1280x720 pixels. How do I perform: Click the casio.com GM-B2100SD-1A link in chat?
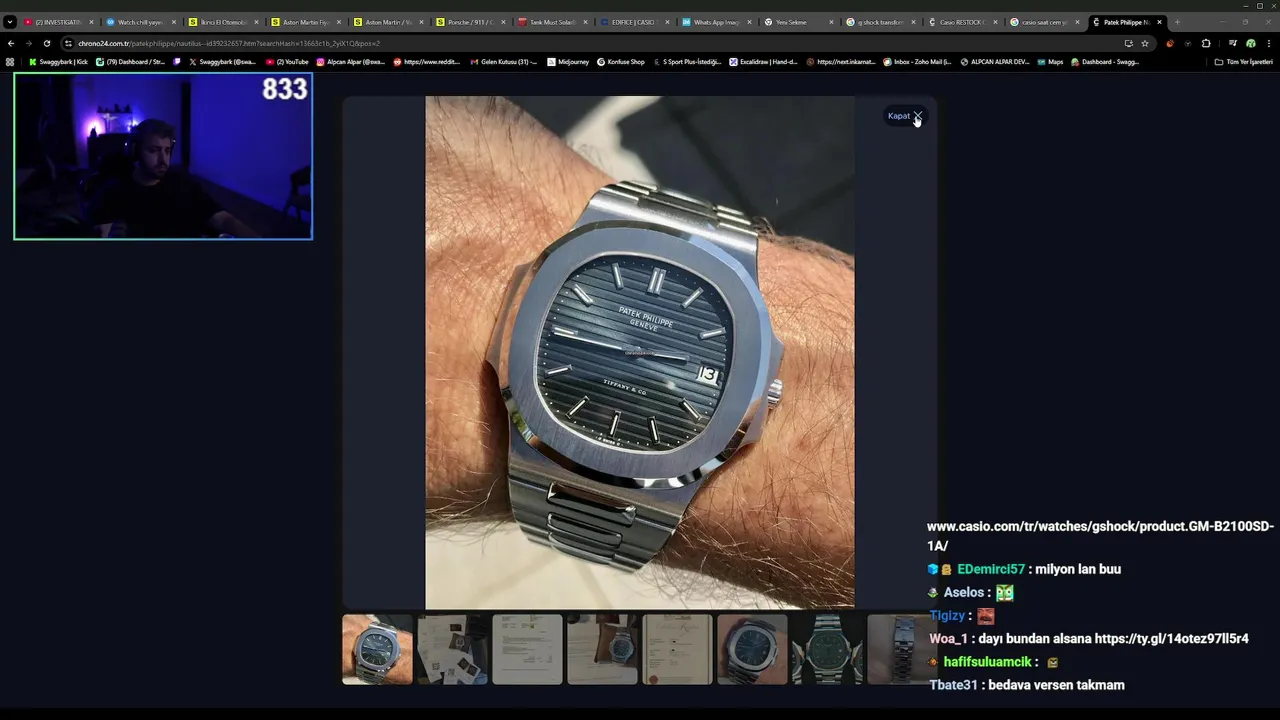[x=1100, y=536]
